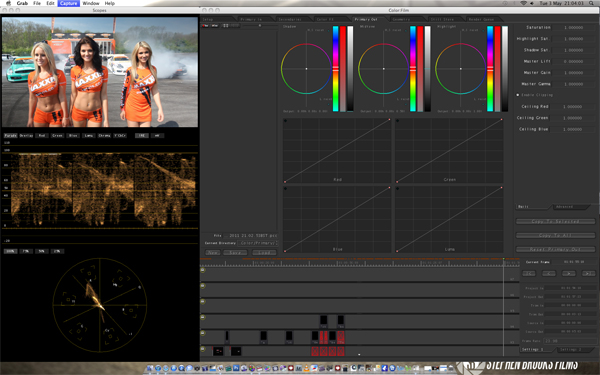Open Spotlight search magnifier icon
This screenshot has width=600, height=375.
click(591, 3)
